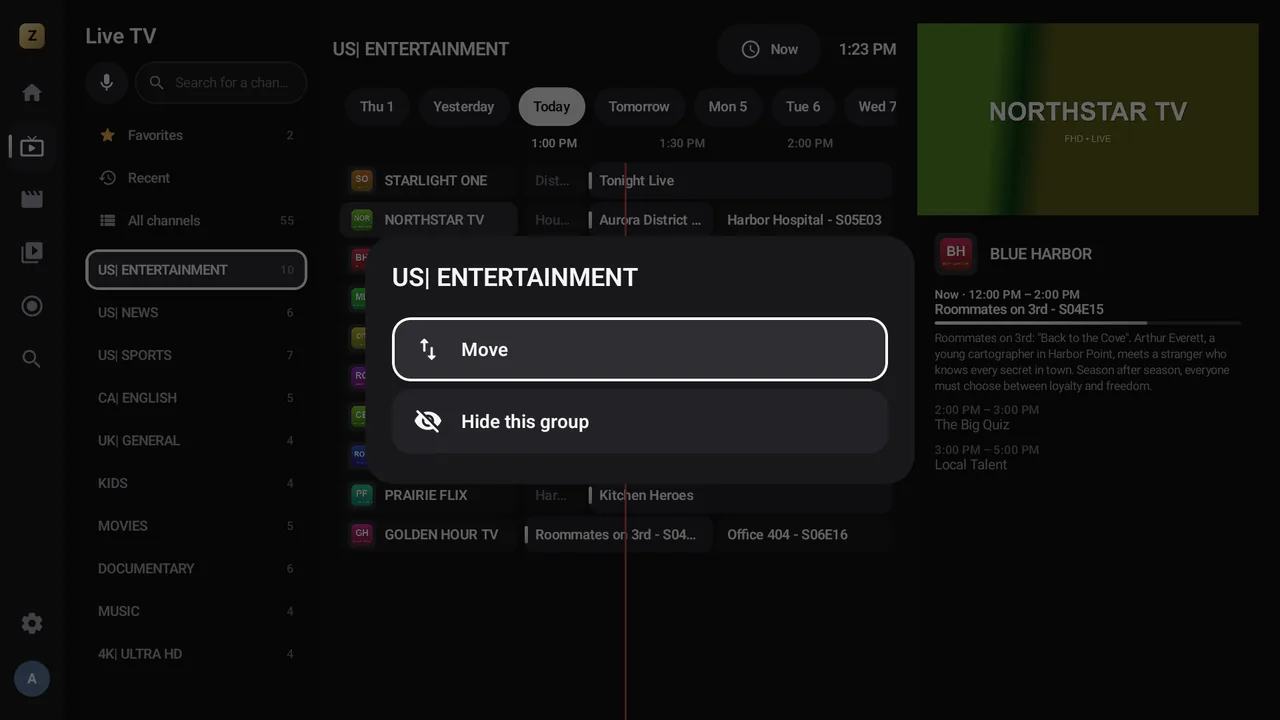Select the US| SPORTS group
This screenshot has width=1280, height=720.
[x=196, y=355]
